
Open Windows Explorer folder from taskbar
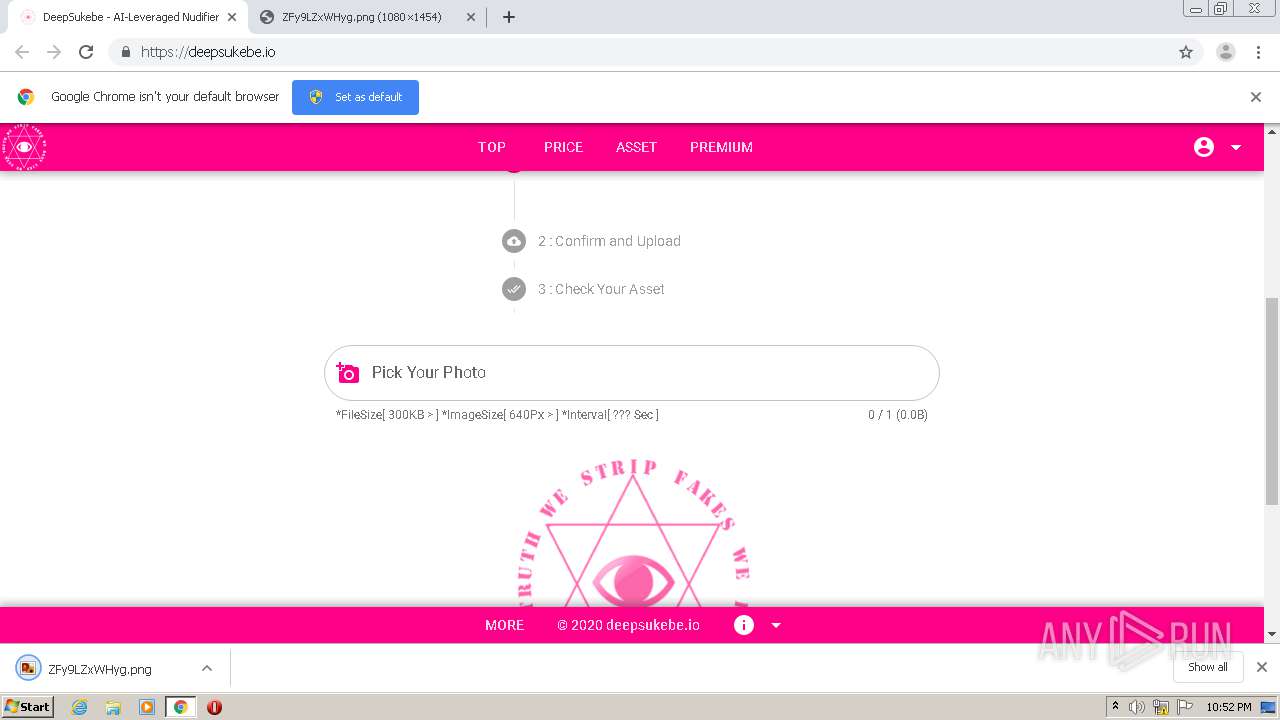point(113,707)
